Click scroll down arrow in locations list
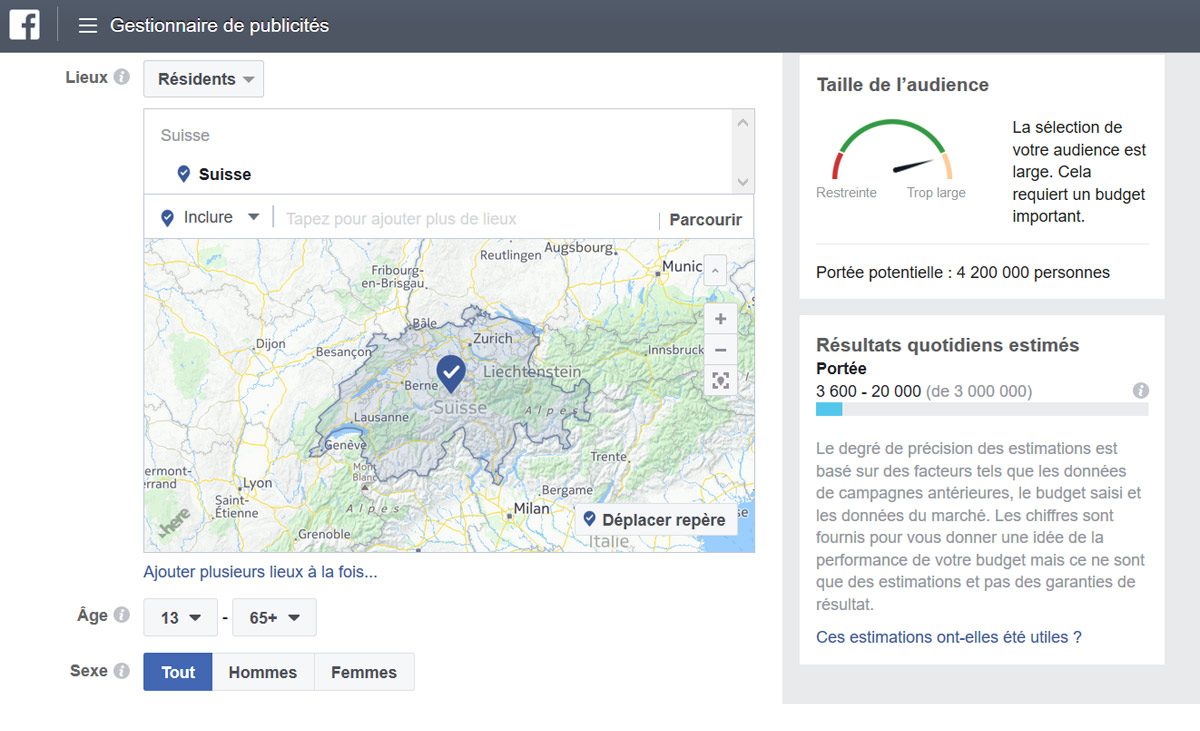The height and width of the screenshot is (731, 1200). tap(742, 182)
